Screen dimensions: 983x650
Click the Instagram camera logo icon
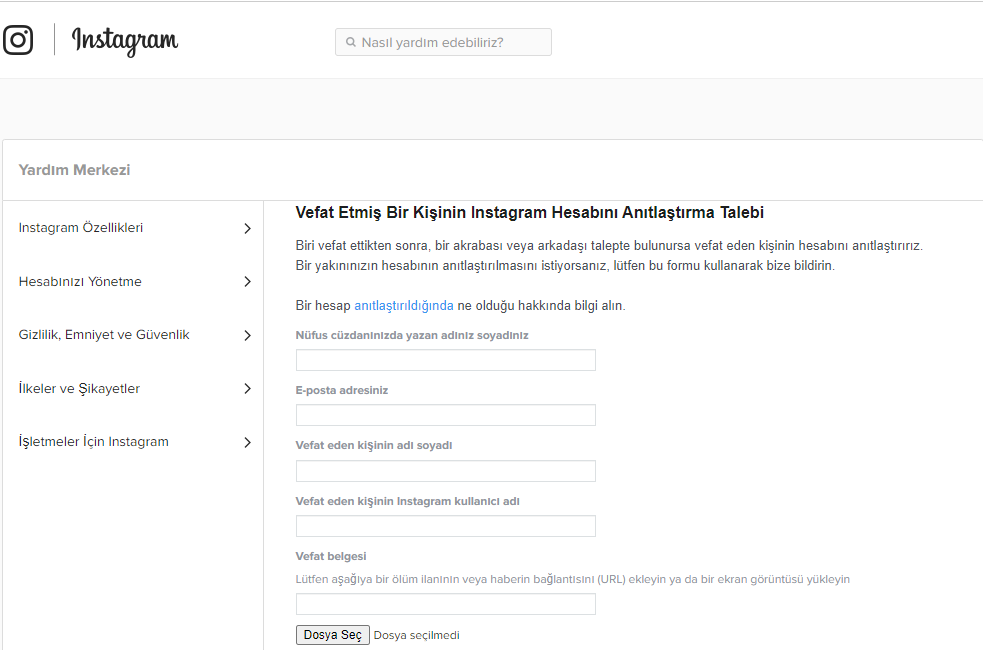click(18, 40)
